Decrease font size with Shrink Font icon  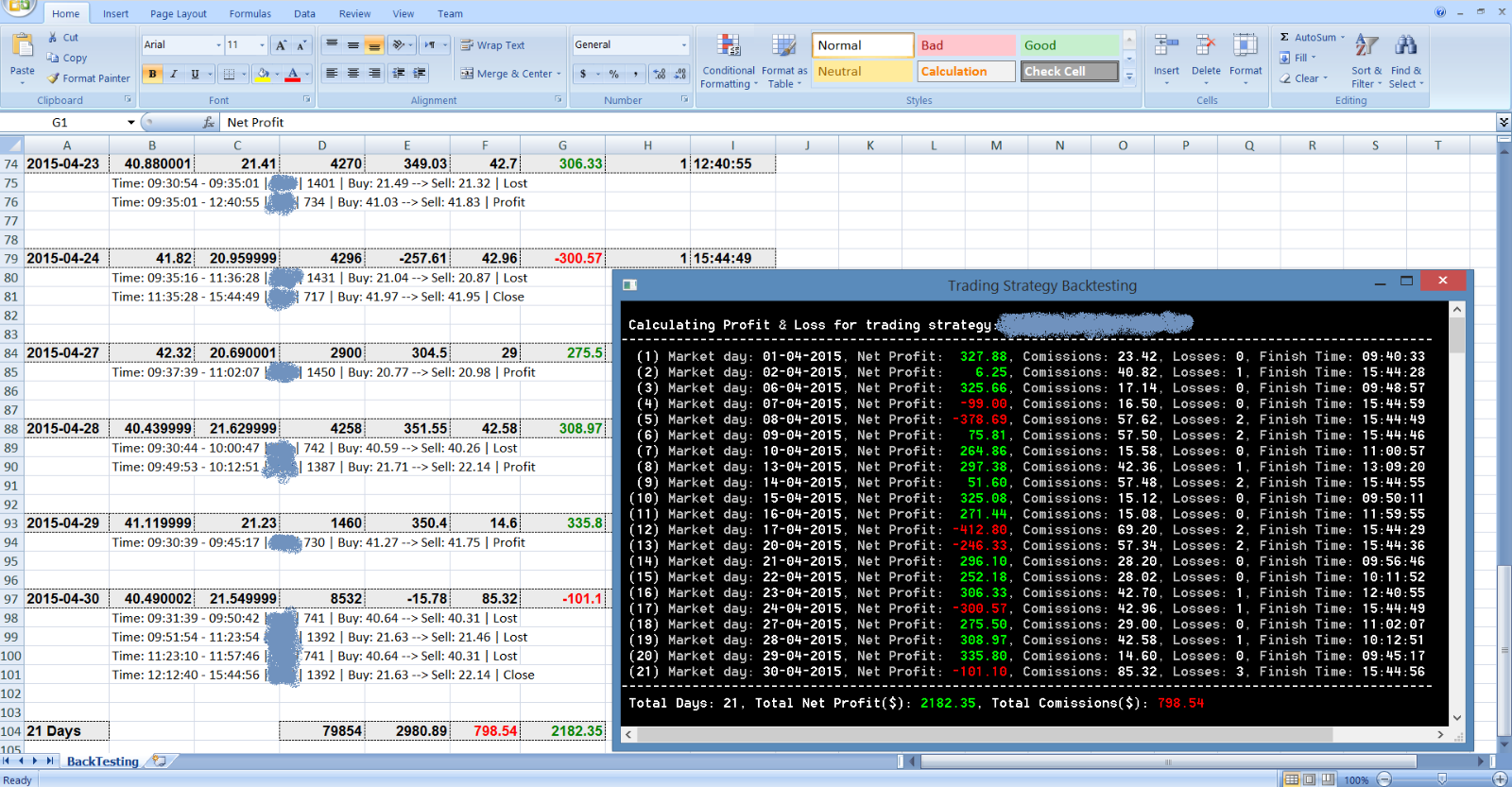(x=301, y=45)
